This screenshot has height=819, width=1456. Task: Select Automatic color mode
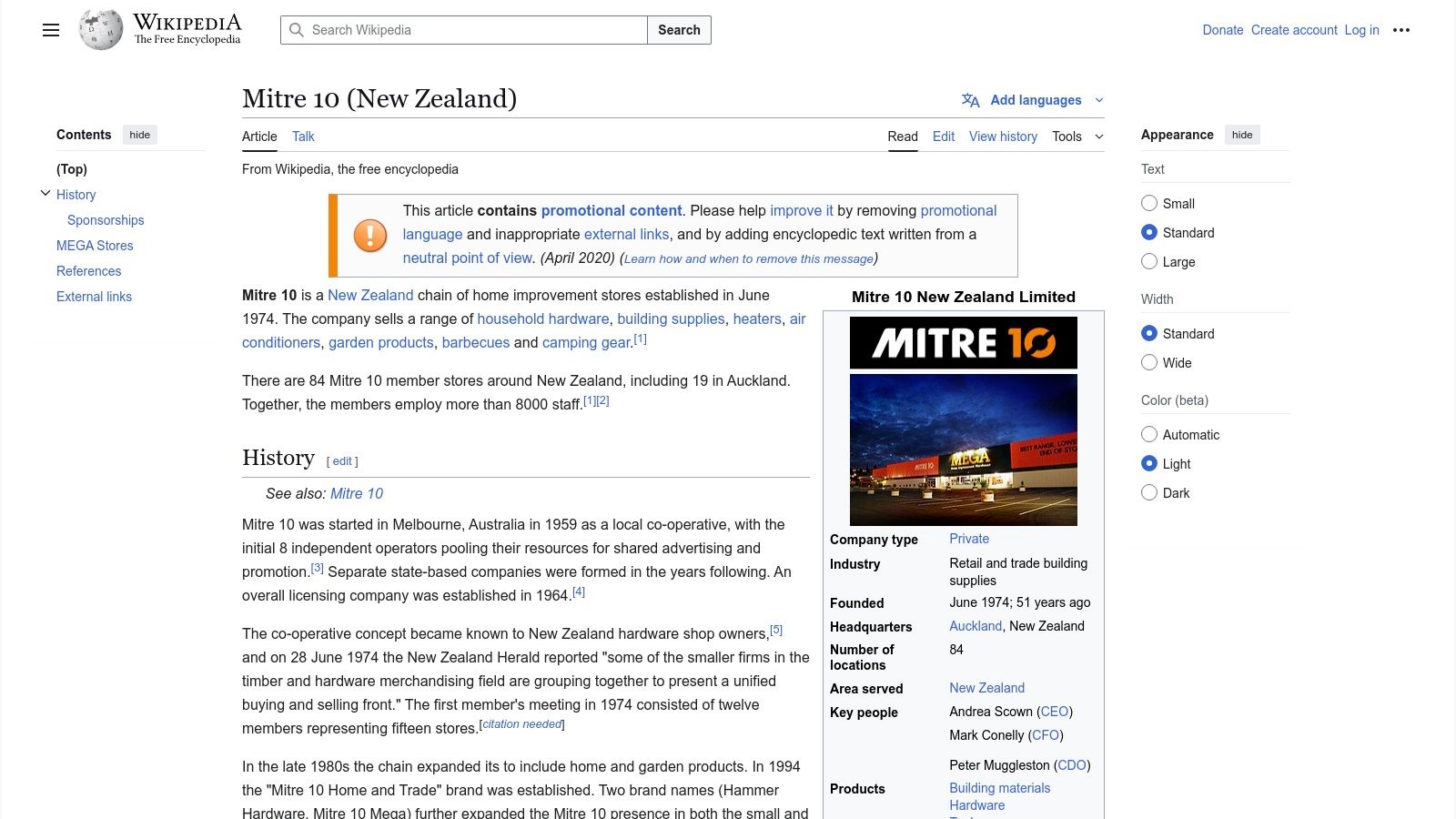click(1149, 435)
